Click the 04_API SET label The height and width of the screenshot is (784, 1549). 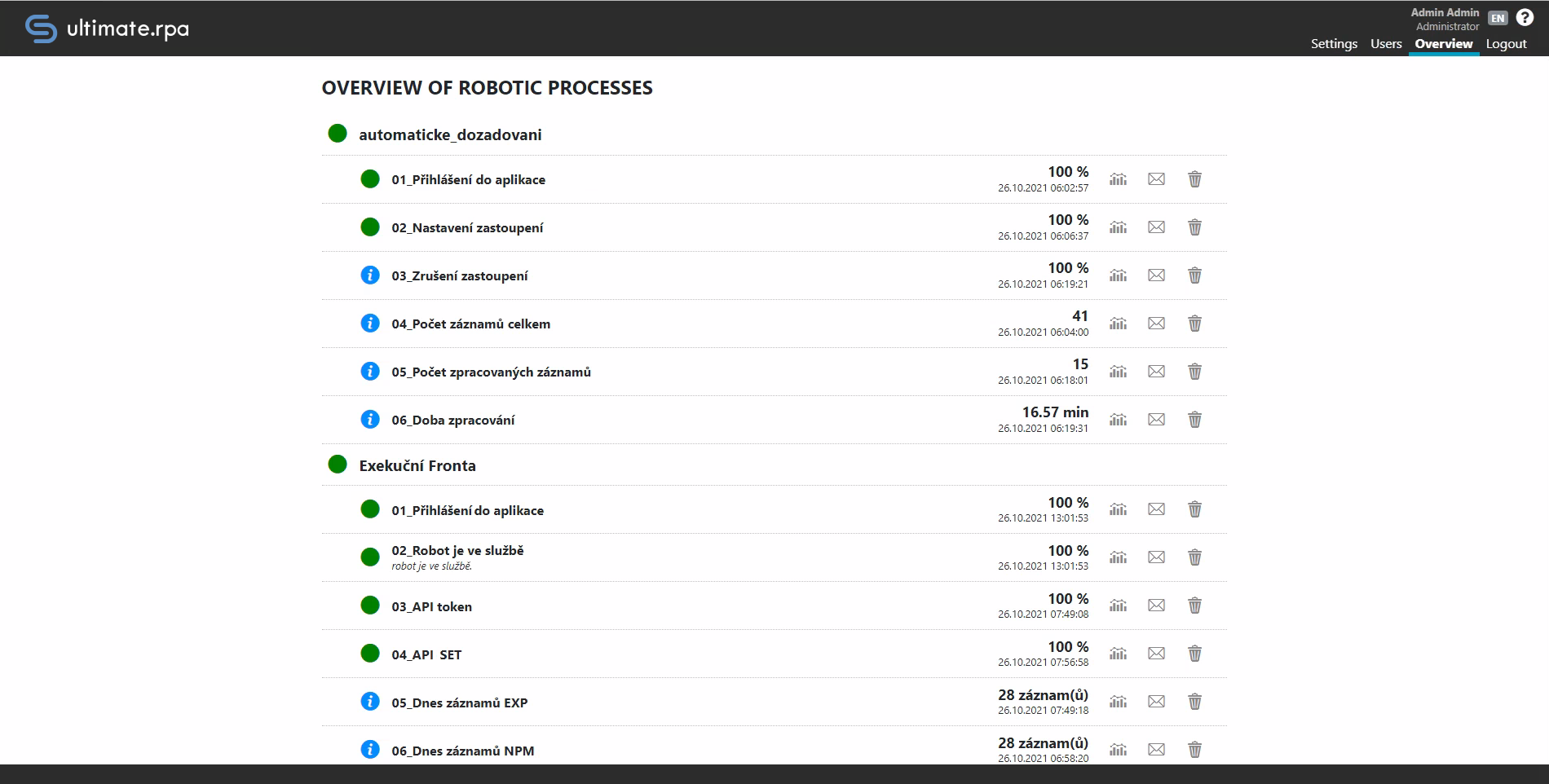coord(426,654)
